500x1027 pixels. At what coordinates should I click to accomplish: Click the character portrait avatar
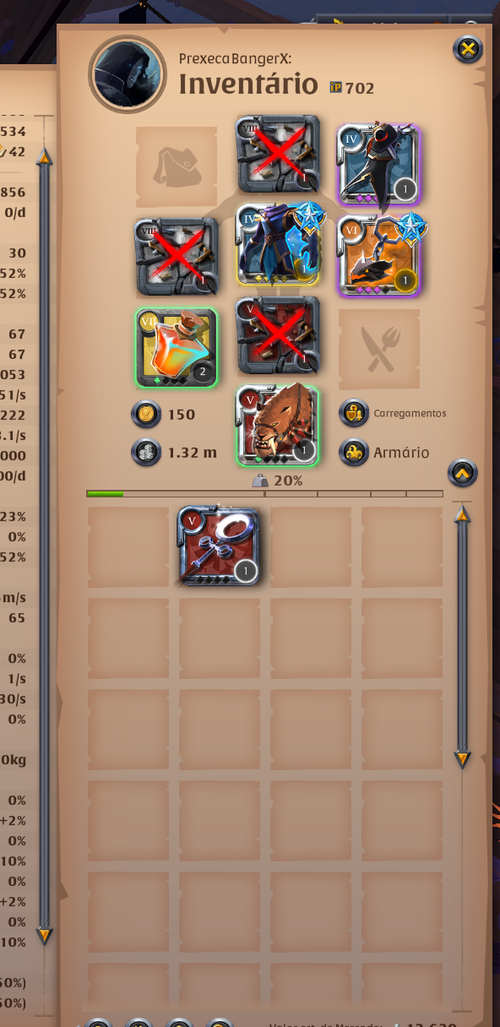coord(127,74)
